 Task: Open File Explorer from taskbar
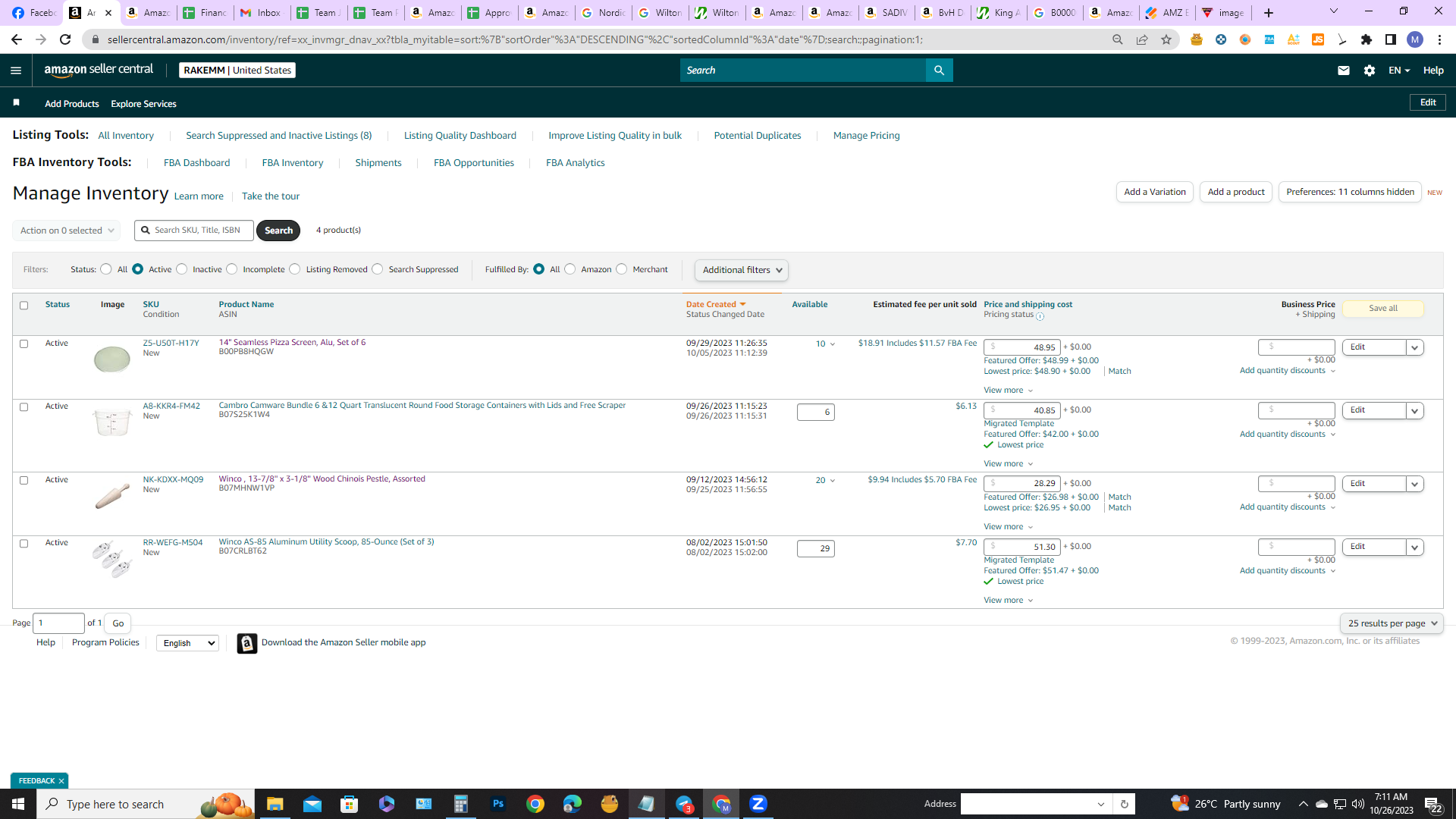[275, 804]
